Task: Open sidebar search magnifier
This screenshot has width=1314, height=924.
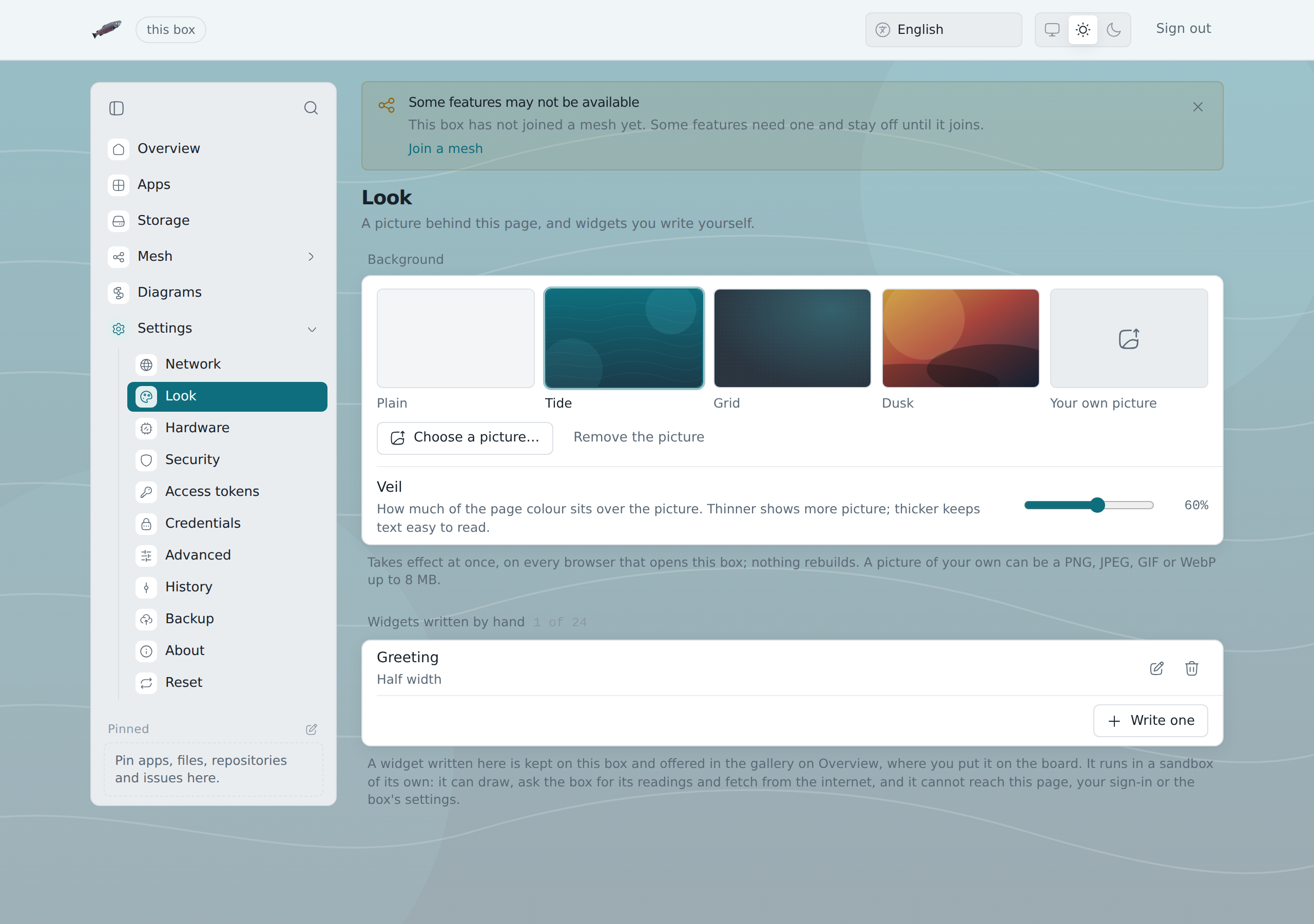Action: 311,108
